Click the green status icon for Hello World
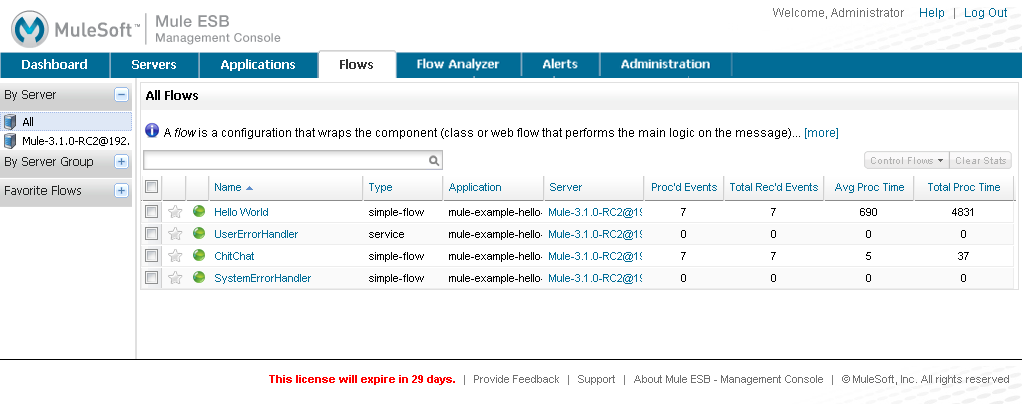The height and width of the screenshot is (404, 1022). [198, 212]
